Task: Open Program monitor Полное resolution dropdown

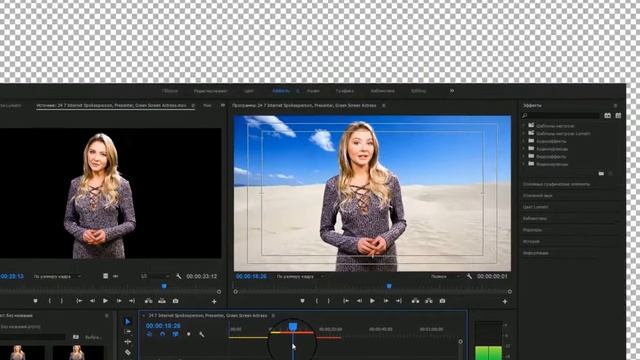Action: pos(445,276)
